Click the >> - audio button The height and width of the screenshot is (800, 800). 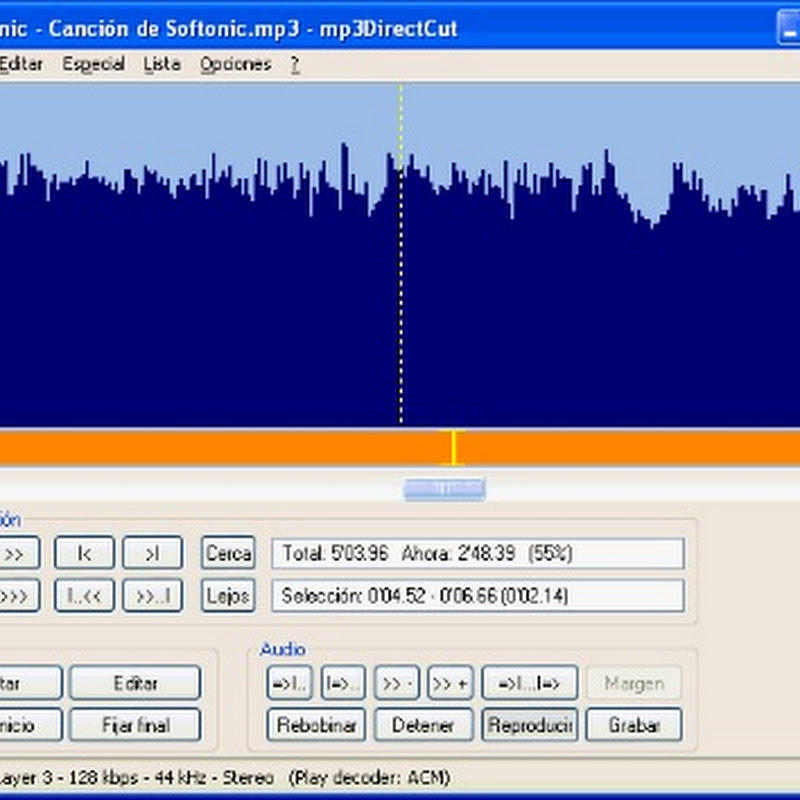[397, 683]
